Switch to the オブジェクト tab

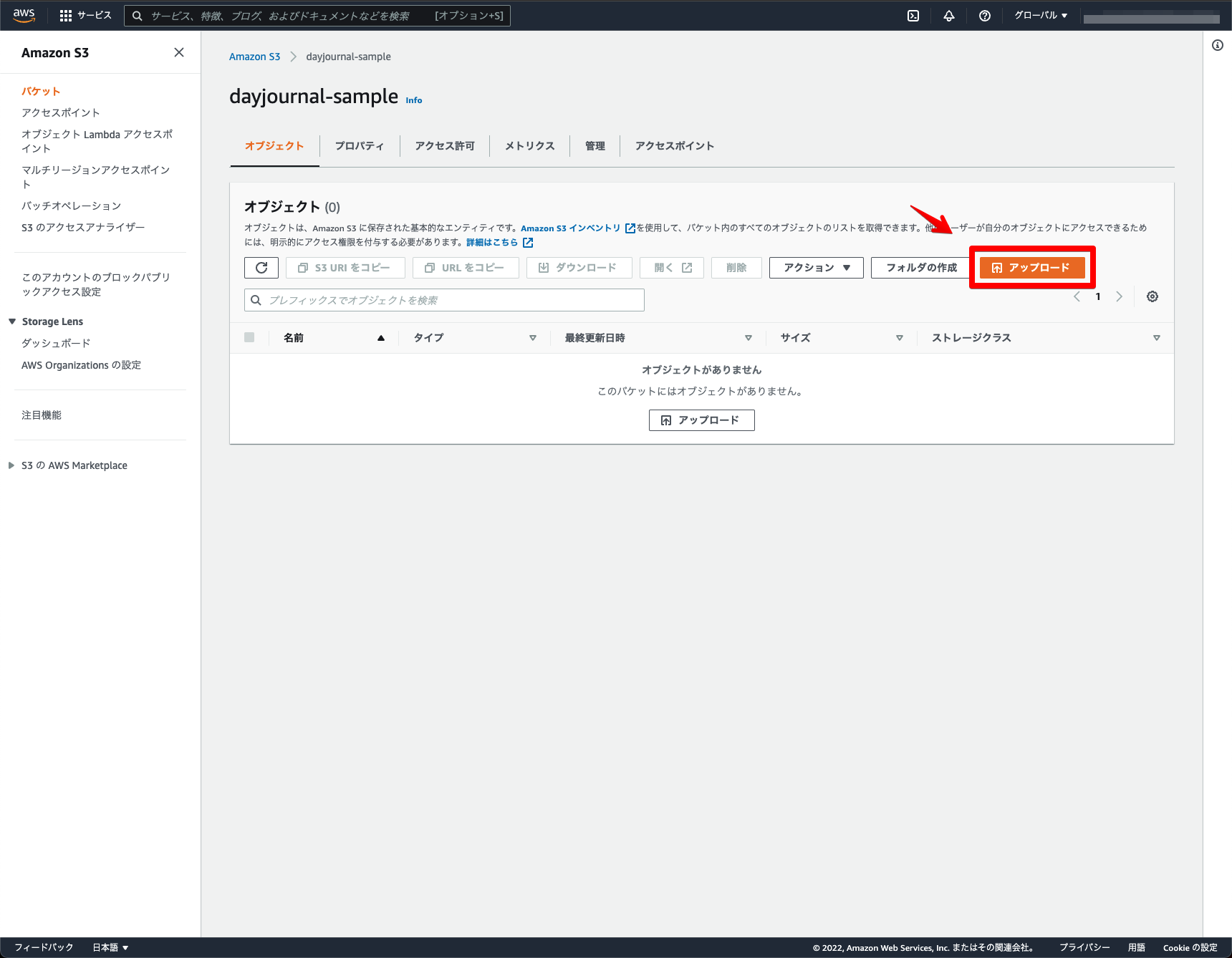pyautogui.click(x=274, y=146)
